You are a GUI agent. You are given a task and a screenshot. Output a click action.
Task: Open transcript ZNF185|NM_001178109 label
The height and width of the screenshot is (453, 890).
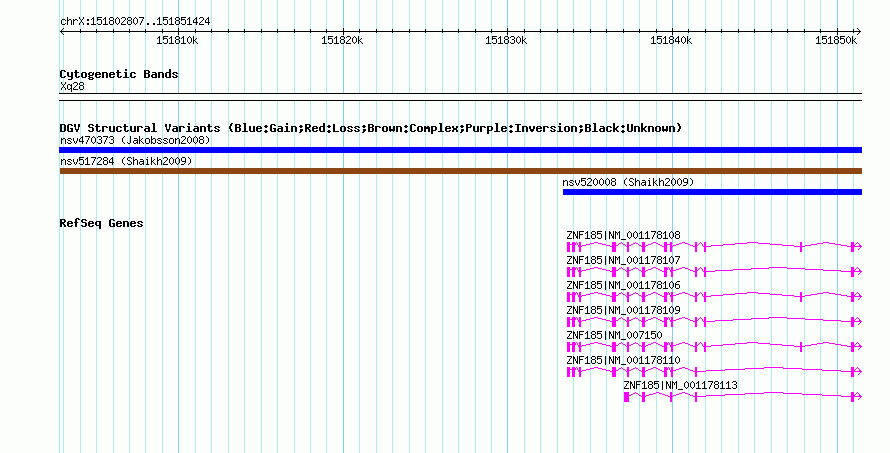623,310
